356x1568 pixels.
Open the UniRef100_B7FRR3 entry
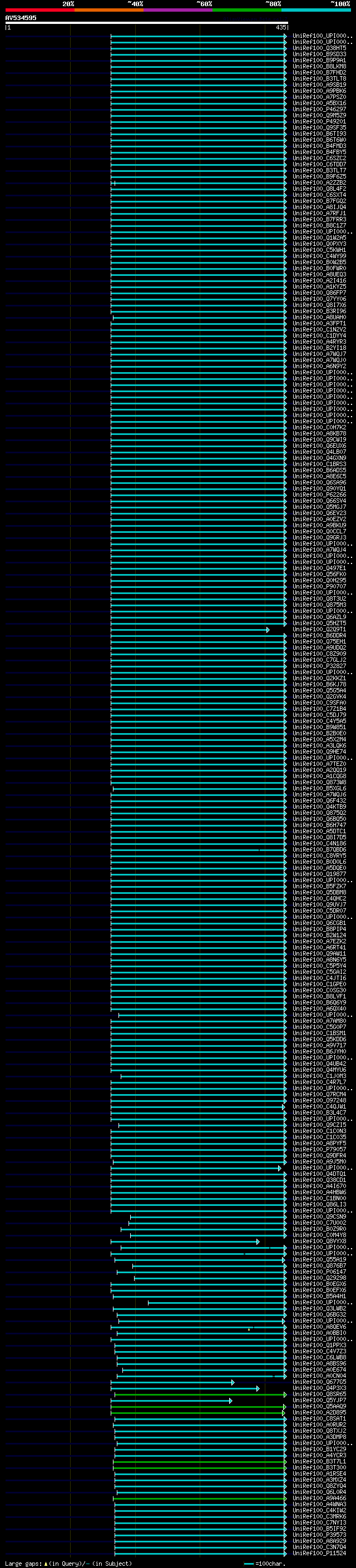pyautogui.click(x=319, y=220)
